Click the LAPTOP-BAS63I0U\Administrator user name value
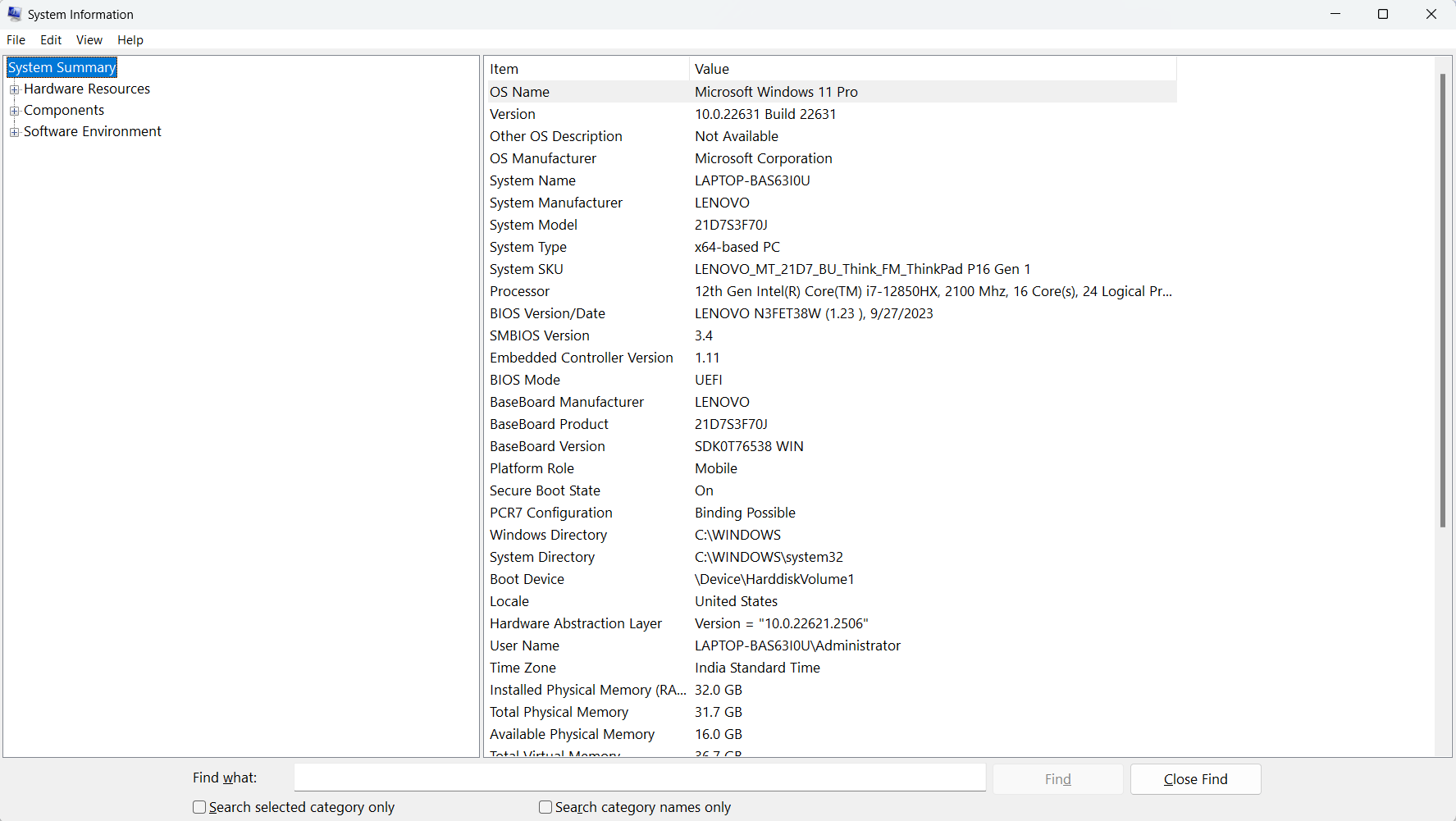This screenshot has width=1456, height=821. tap(797, 645)
